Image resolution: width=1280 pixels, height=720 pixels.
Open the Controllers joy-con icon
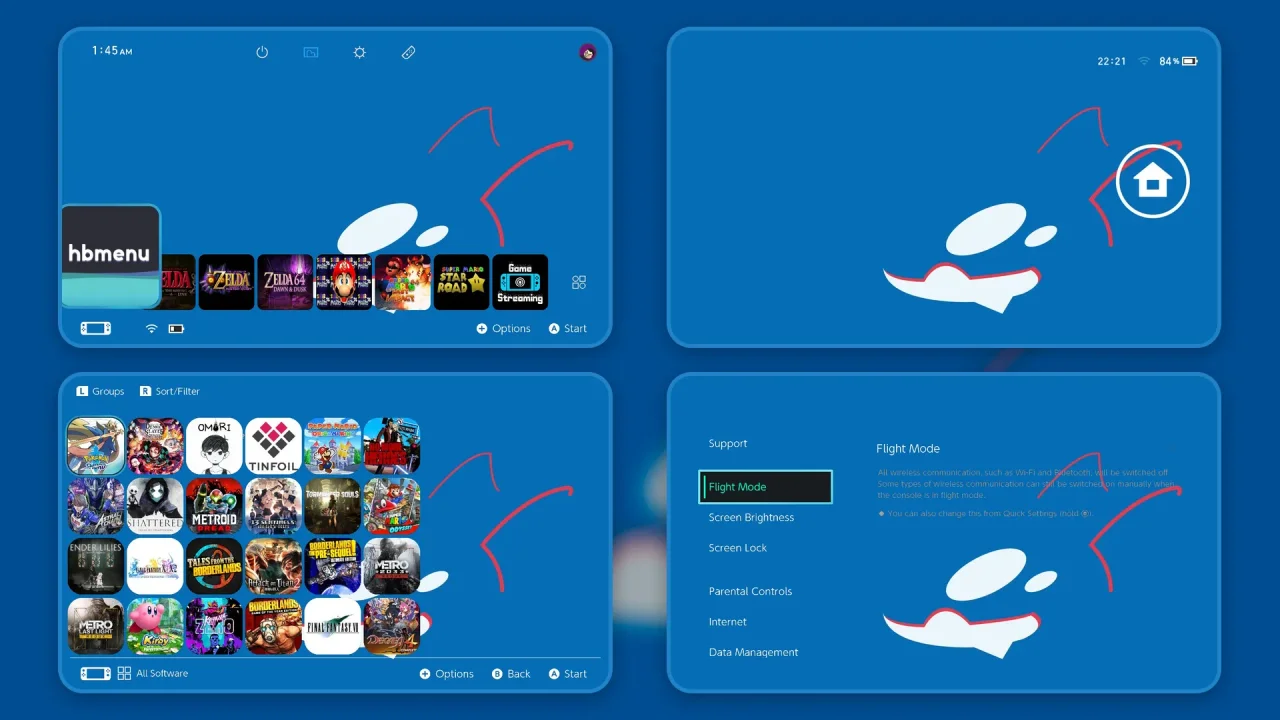pos(408,52)
